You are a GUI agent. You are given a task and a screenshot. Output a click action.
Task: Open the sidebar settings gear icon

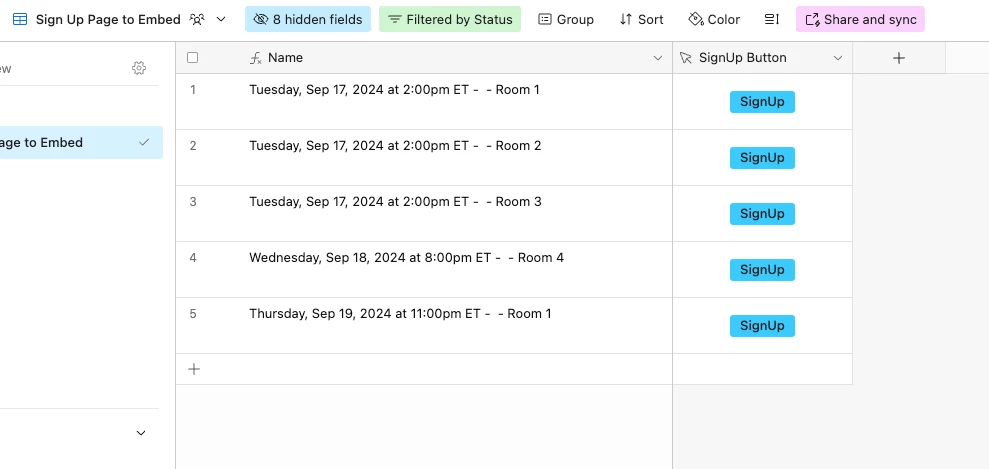139,68
